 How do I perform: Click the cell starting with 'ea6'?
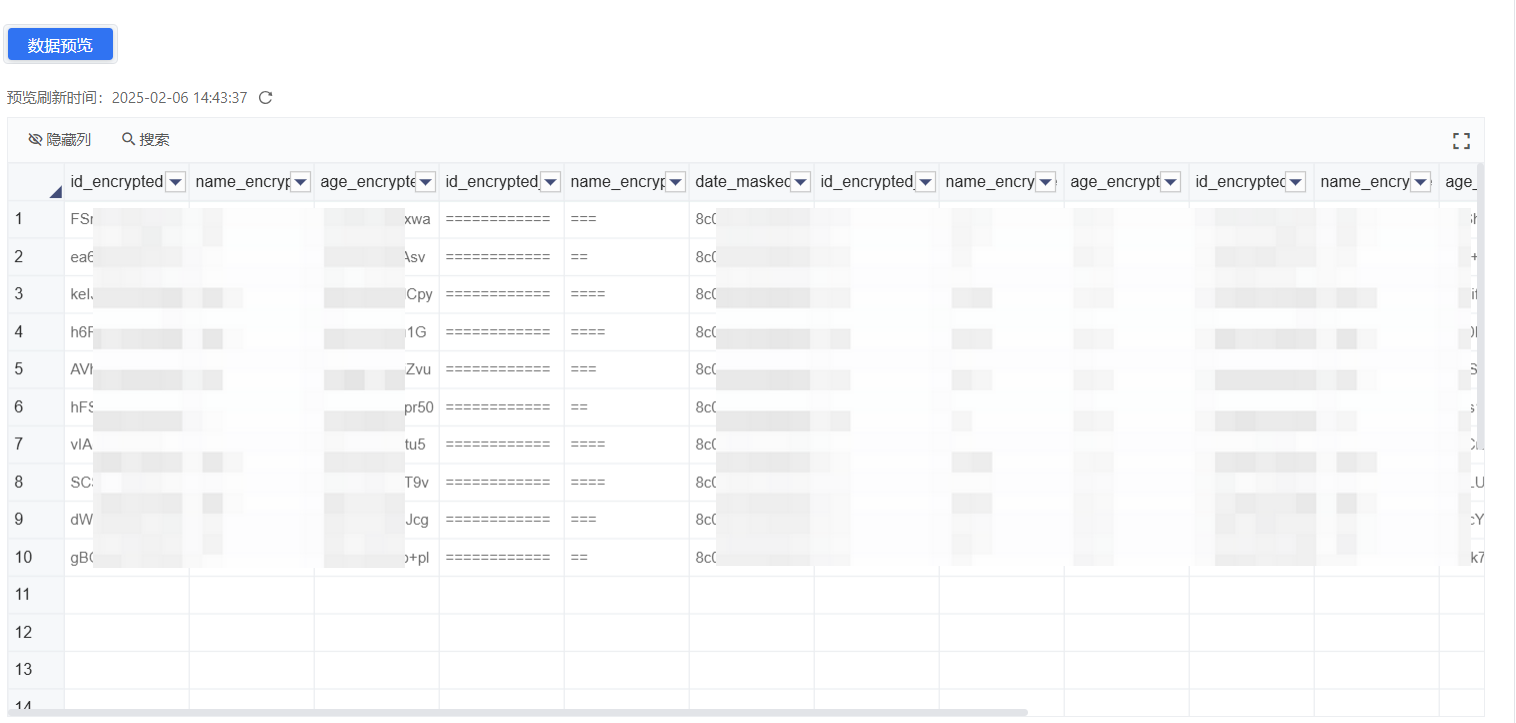127,257
